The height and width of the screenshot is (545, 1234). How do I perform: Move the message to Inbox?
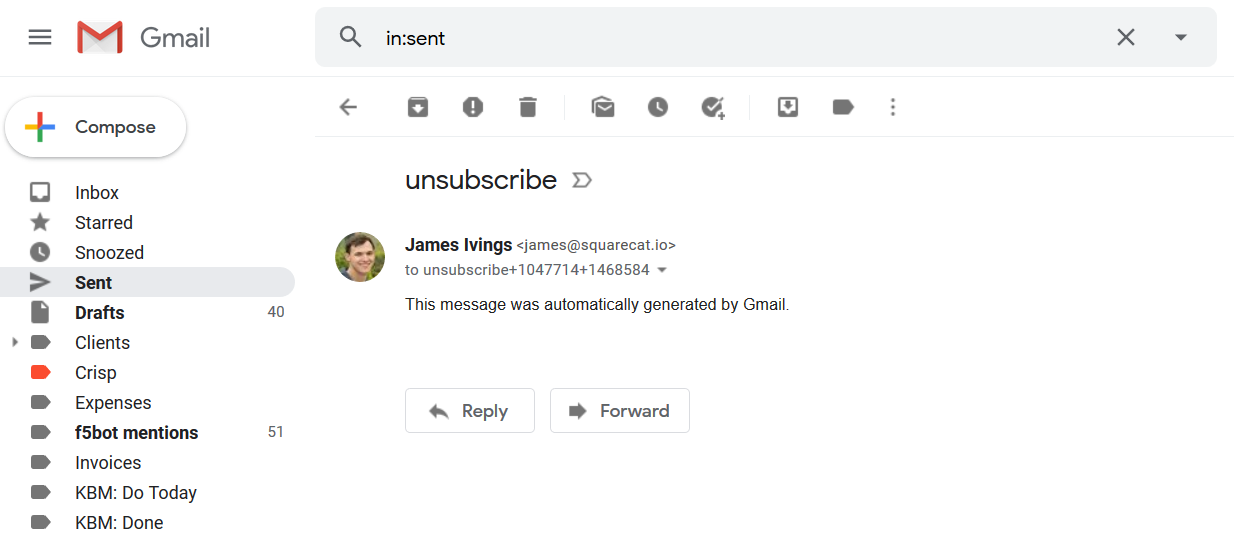(x=788, y=107)
